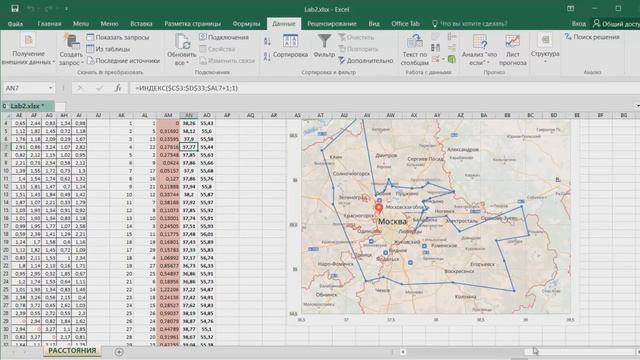
Task: Click the Москва label on the map chart
Action: click(x=392, y=222)
